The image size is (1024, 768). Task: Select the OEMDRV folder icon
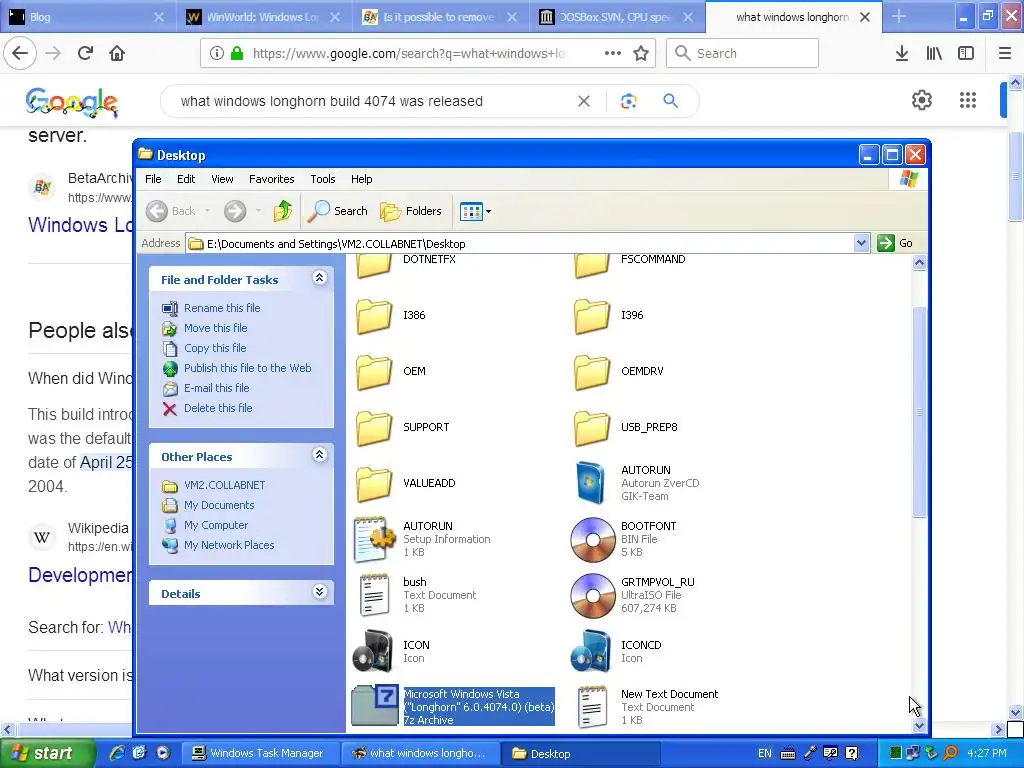point(592,372)
